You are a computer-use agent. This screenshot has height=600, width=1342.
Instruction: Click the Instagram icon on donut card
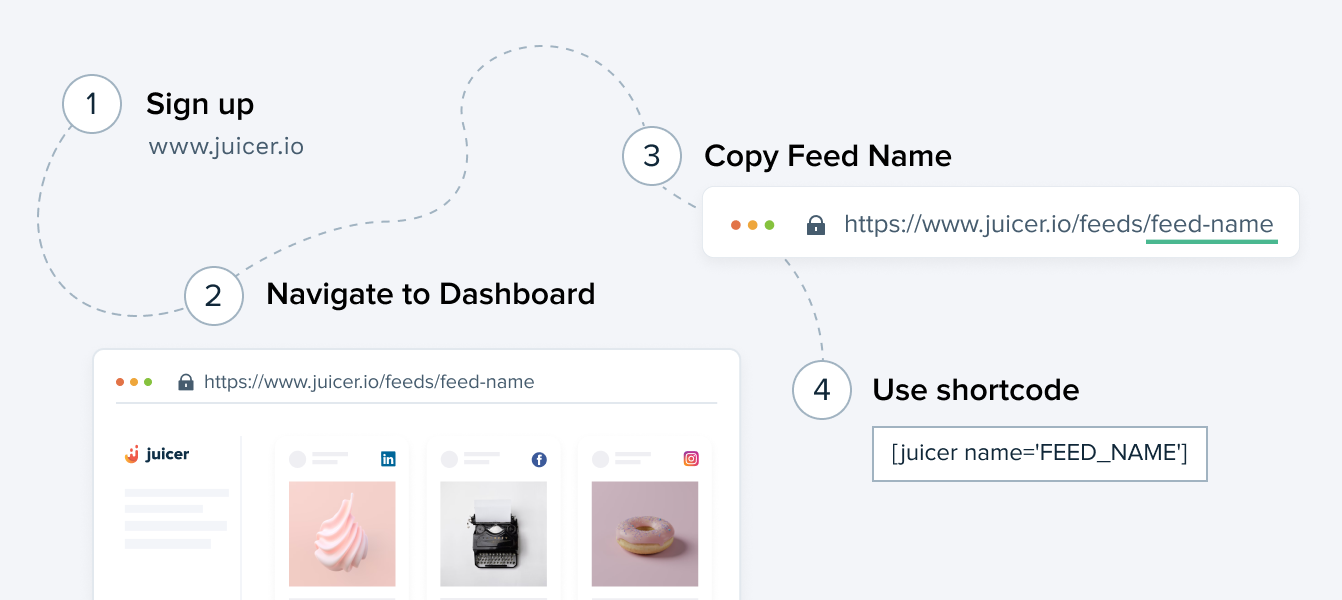(x=691, y=459)
